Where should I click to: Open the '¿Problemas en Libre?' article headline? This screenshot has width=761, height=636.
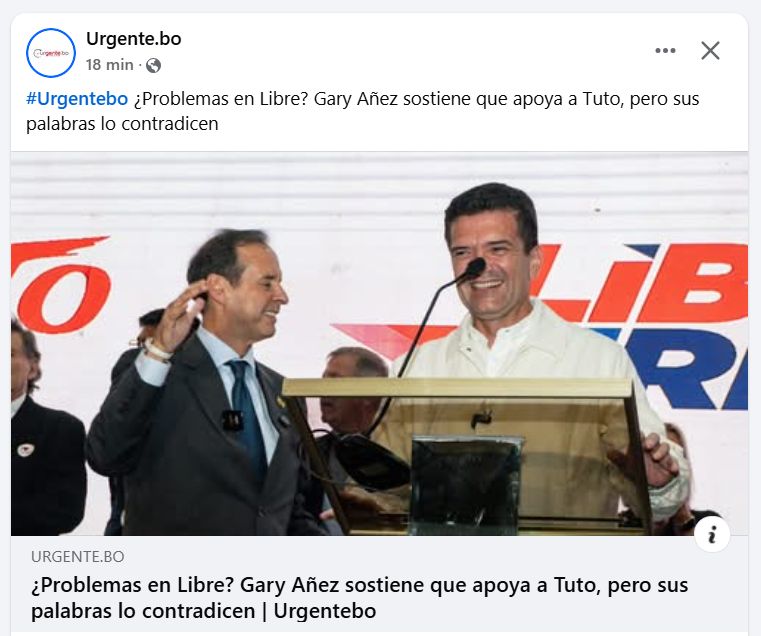click(x=359, y=598)
